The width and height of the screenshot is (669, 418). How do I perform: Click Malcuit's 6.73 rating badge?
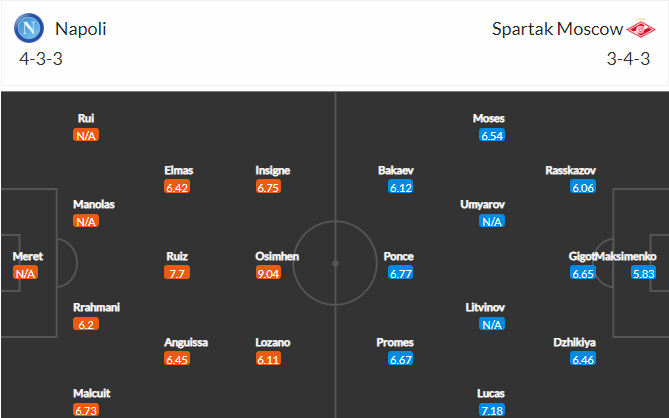click(86, 410)
